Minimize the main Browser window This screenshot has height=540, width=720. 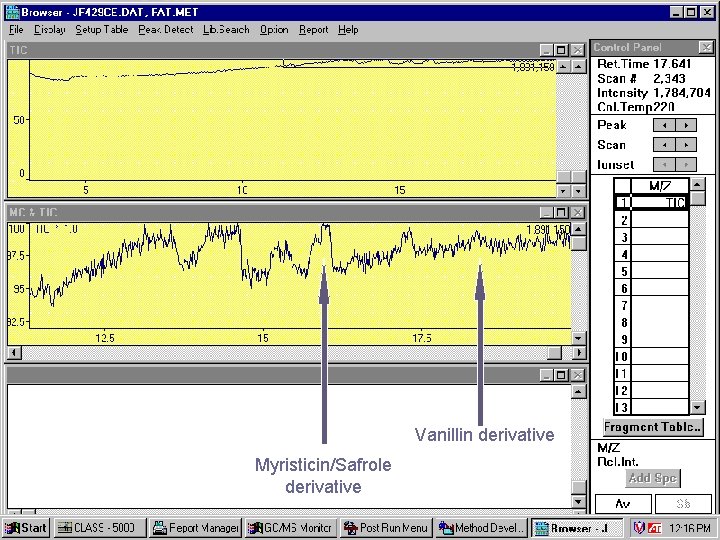coord(675,12)
